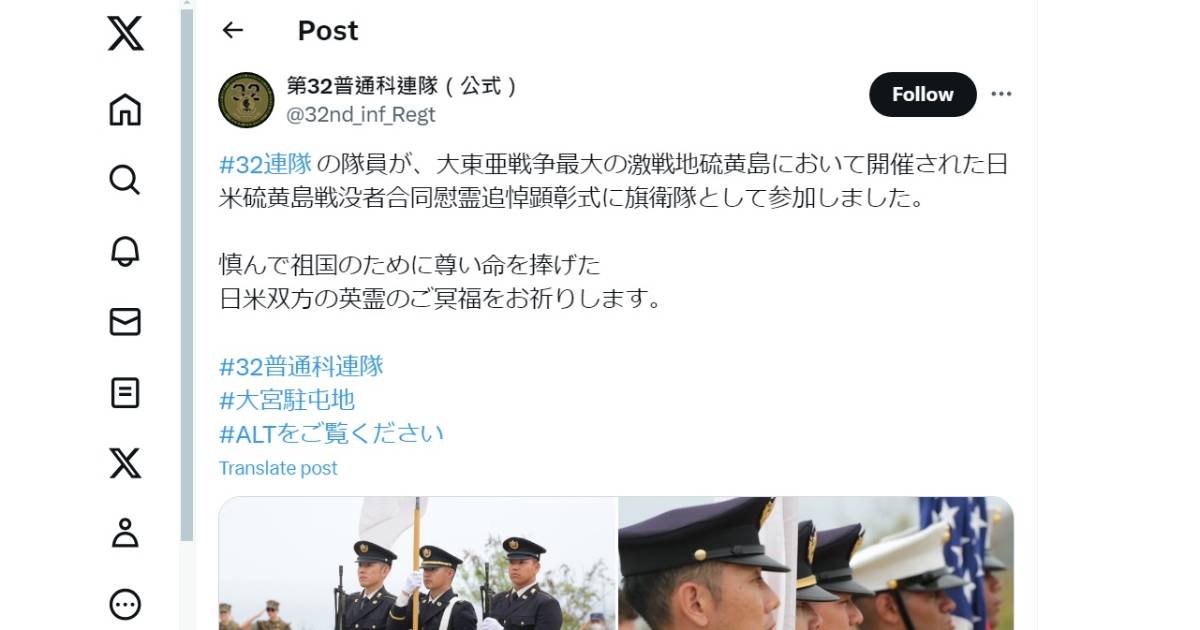This screenshot has height=630, width=1200.
Task: Click Translate post link
Action: [x=278, y=468]
